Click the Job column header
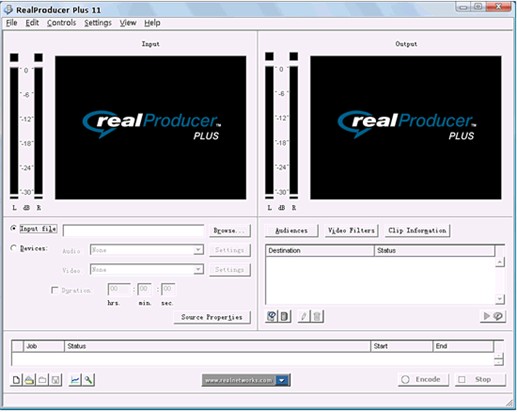 click(43, 346)
